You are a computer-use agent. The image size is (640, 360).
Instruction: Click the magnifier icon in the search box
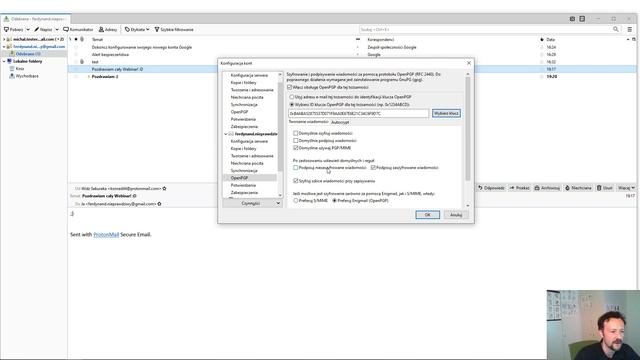pyautogui.click(x=616, y=29)
